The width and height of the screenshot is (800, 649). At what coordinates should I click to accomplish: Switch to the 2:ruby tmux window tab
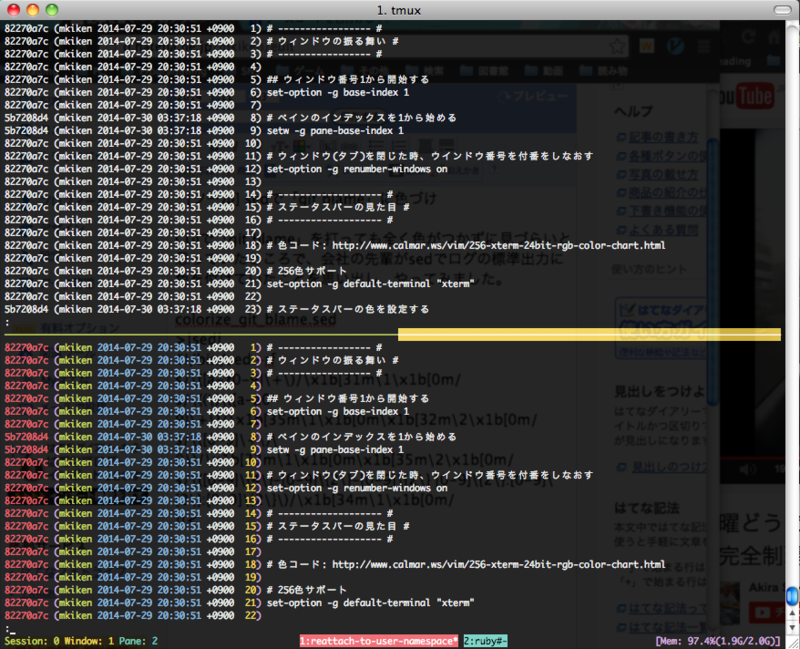[x=485, y=641]
